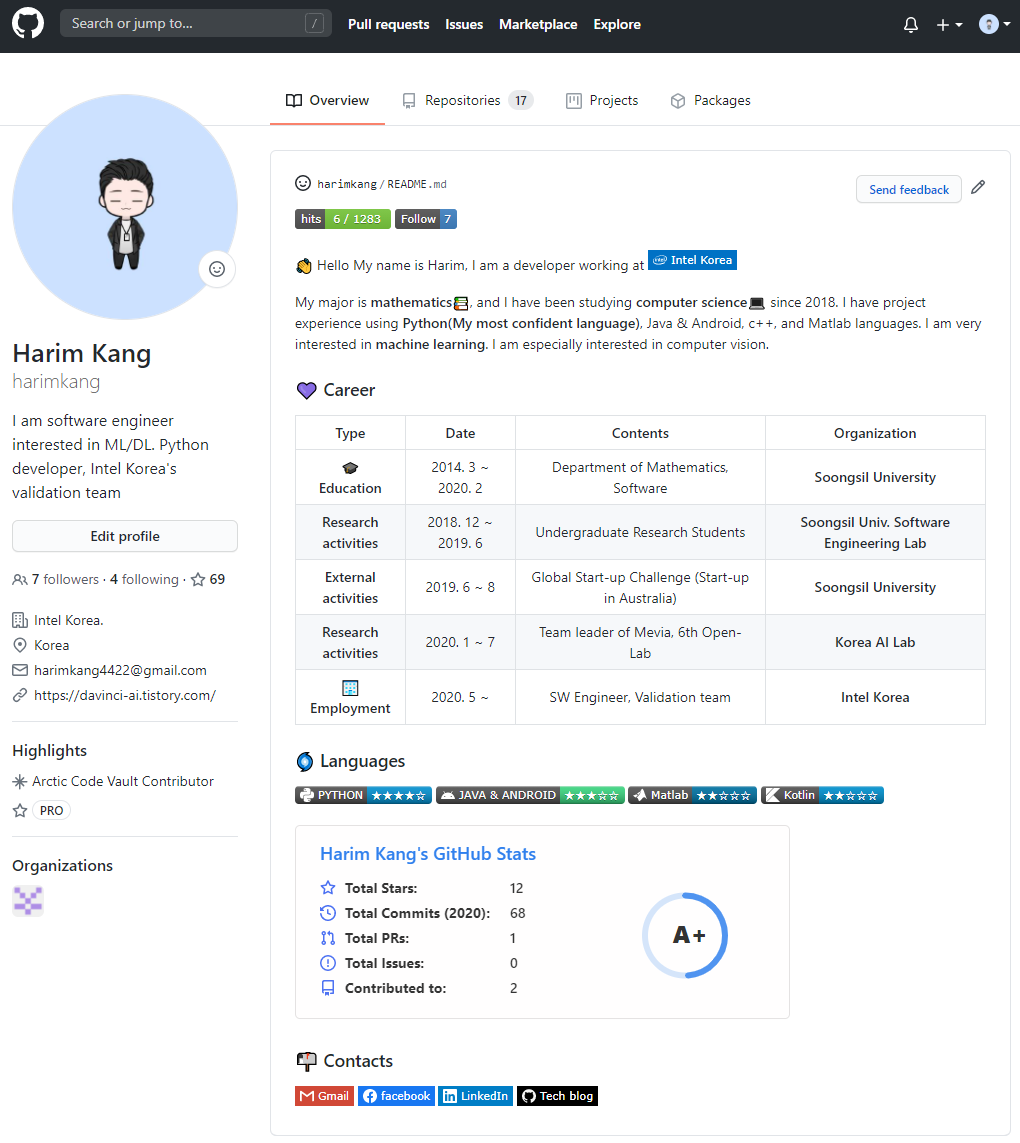1020x1143 pixels.
Task: Click the SW Engineer, Validation team cell
Action: (640, 697)
